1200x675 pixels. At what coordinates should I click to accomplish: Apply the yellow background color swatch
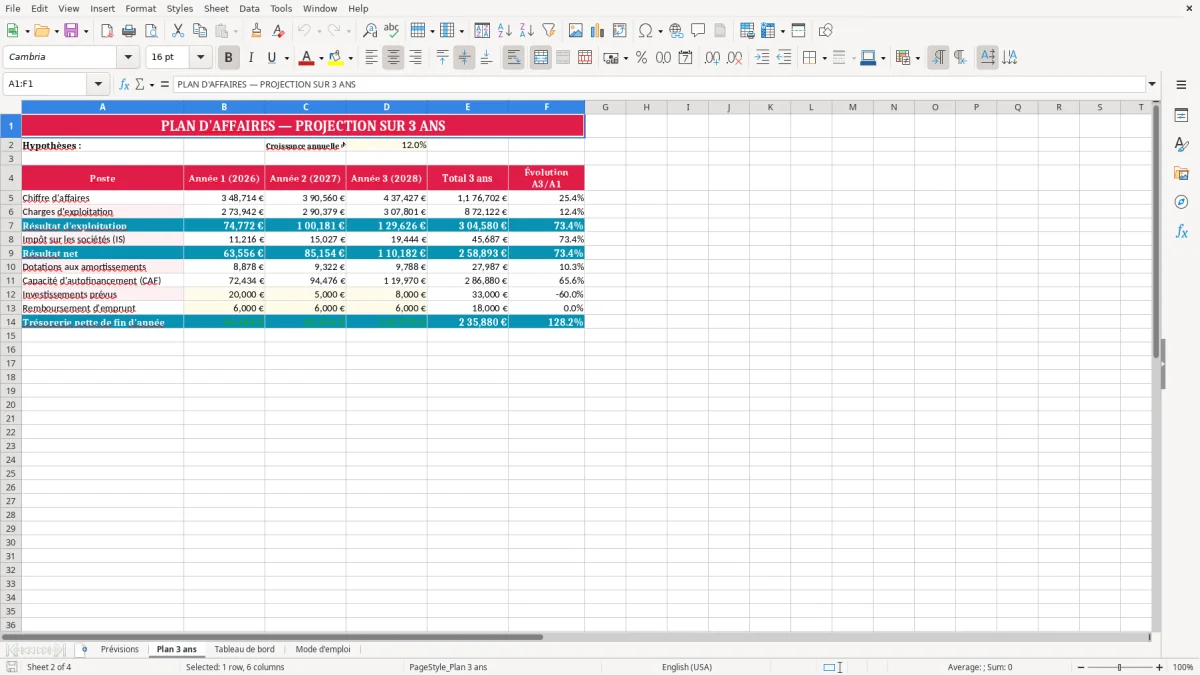click(x=336, y=58)
